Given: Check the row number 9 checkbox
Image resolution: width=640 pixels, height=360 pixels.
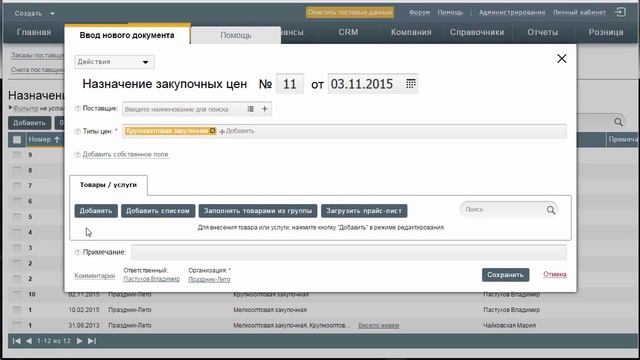Looking at the screenshot, I should click(x=17, y=155).
